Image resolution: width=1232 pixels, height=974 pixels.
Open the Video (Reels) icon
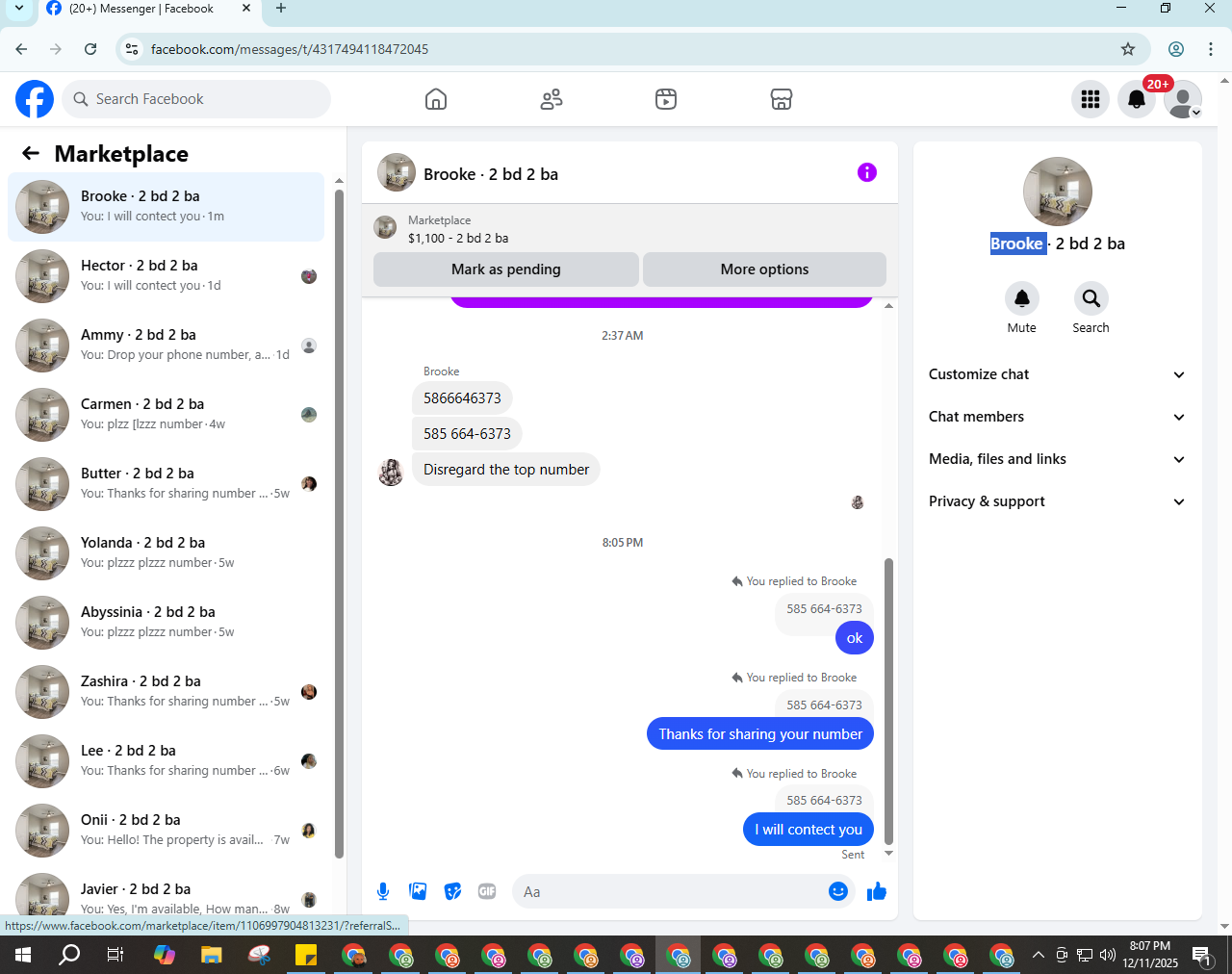pos(666,99)
